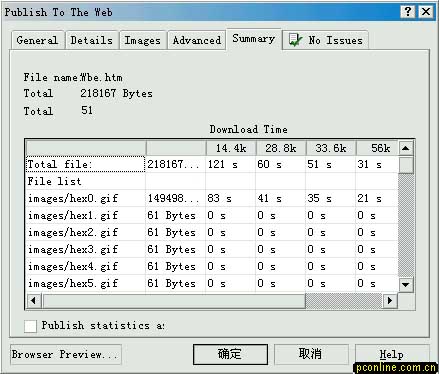Click the 56k column header
This screenshot has width=439, height=374.
(377, 148)
